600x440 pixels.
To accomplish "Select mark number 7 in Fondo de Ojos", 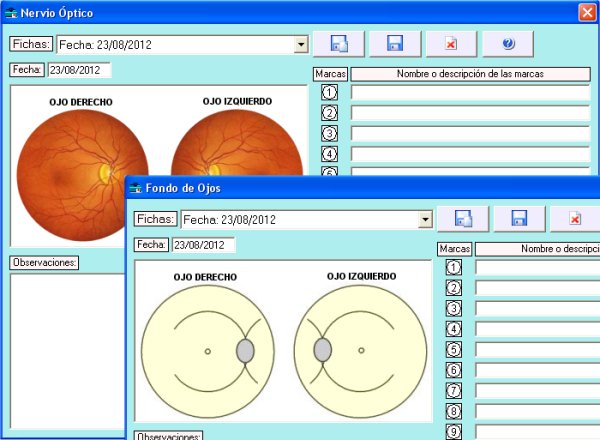I will click(x=454, y=390).
